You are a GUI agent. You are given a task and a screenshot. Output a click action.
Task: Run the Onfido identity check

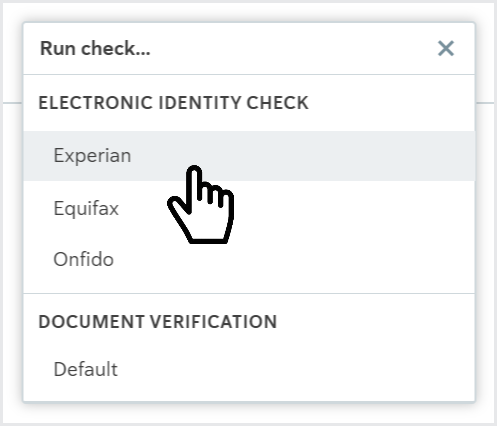(249, 259)
